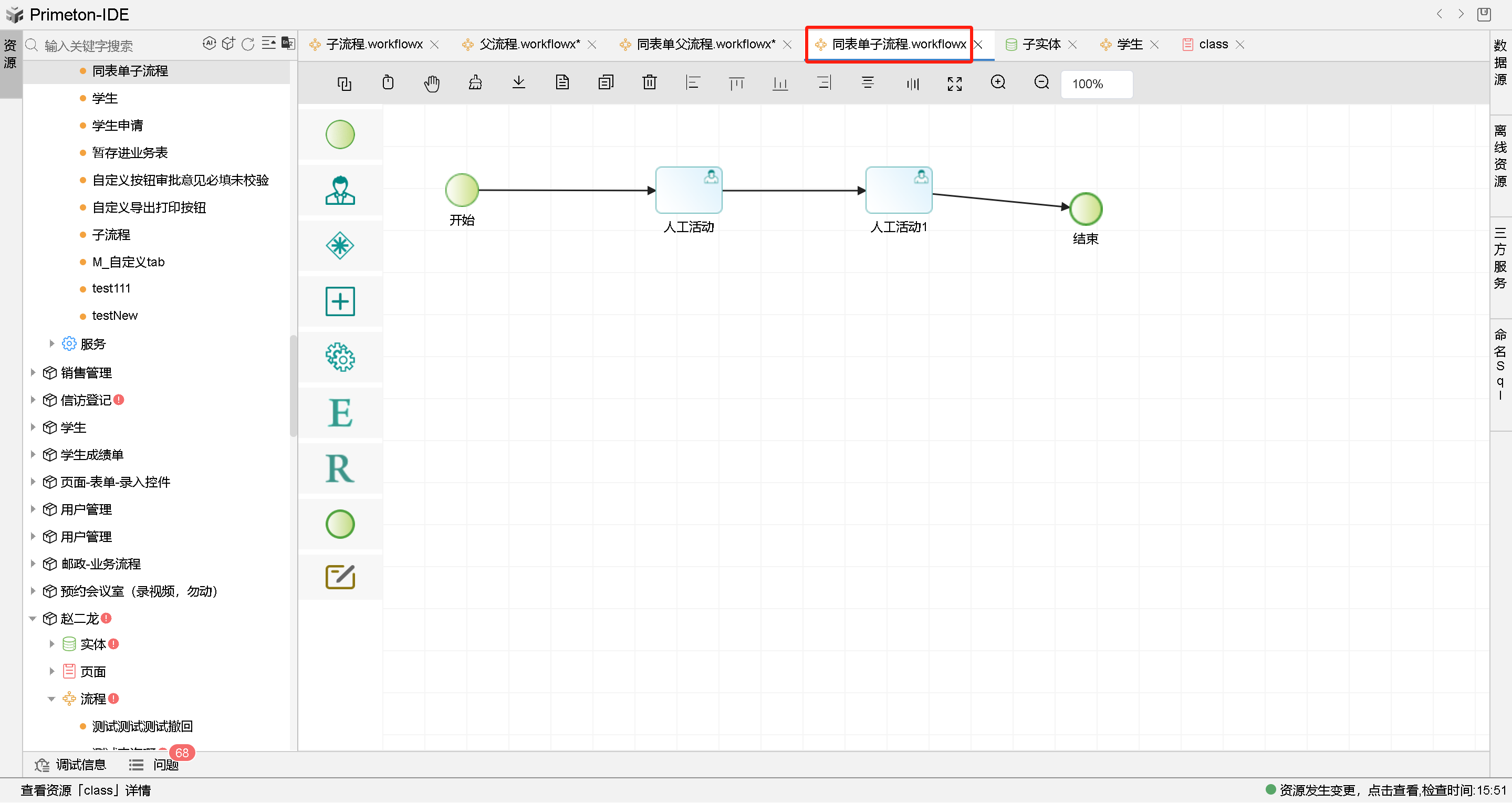Click the delete trash icon in toolbar
Screen dimensions: 1512x803
coord(649,83)
